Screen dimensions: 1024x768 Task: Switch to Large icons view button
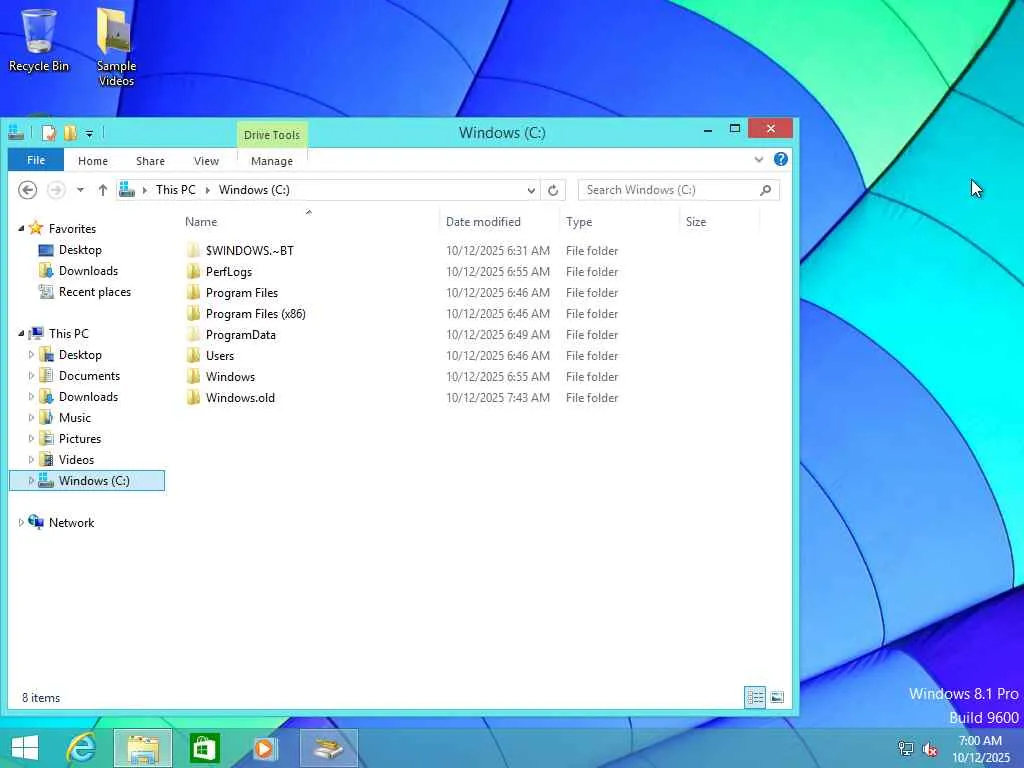pyautogui.click(x=776, y=697)
